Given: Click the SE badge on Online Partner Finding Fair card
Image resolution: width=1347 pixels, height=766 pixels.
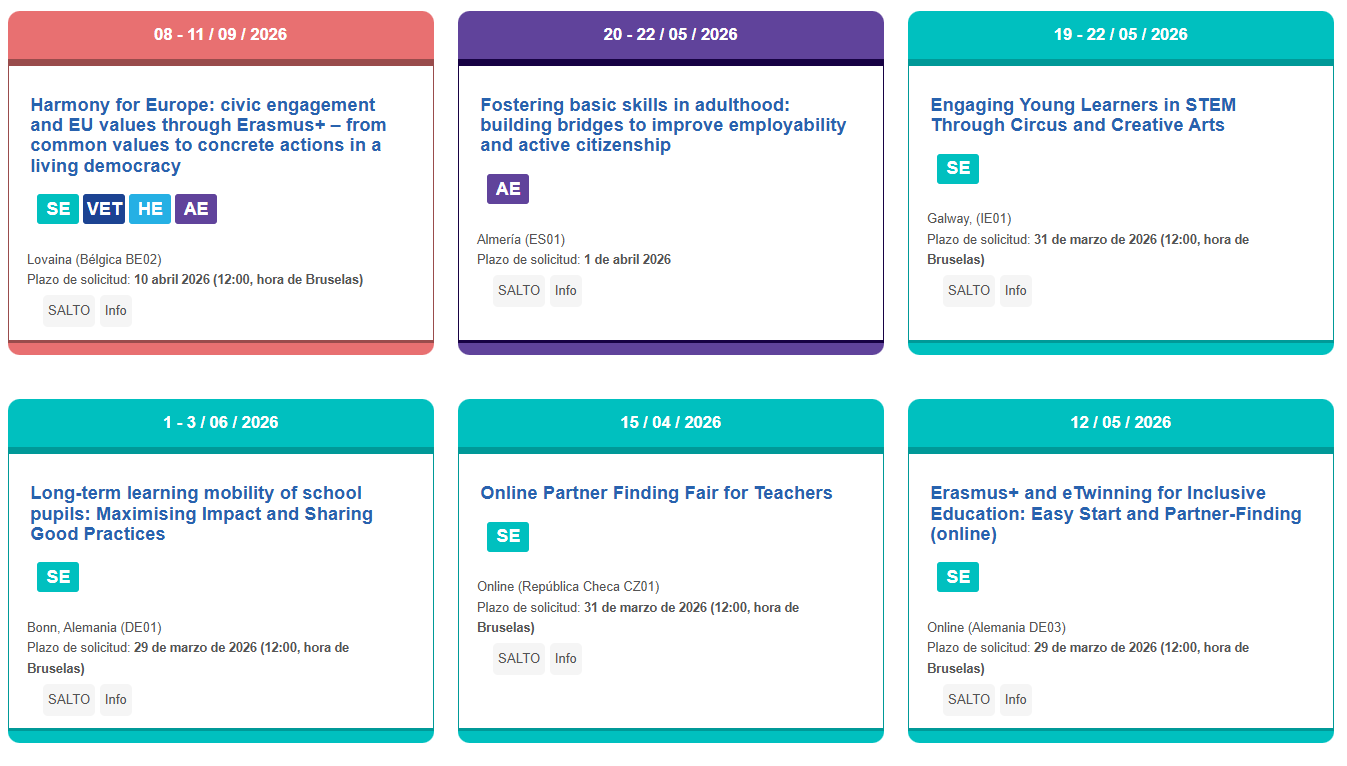Looking at the screenshot, I should 508,537.
